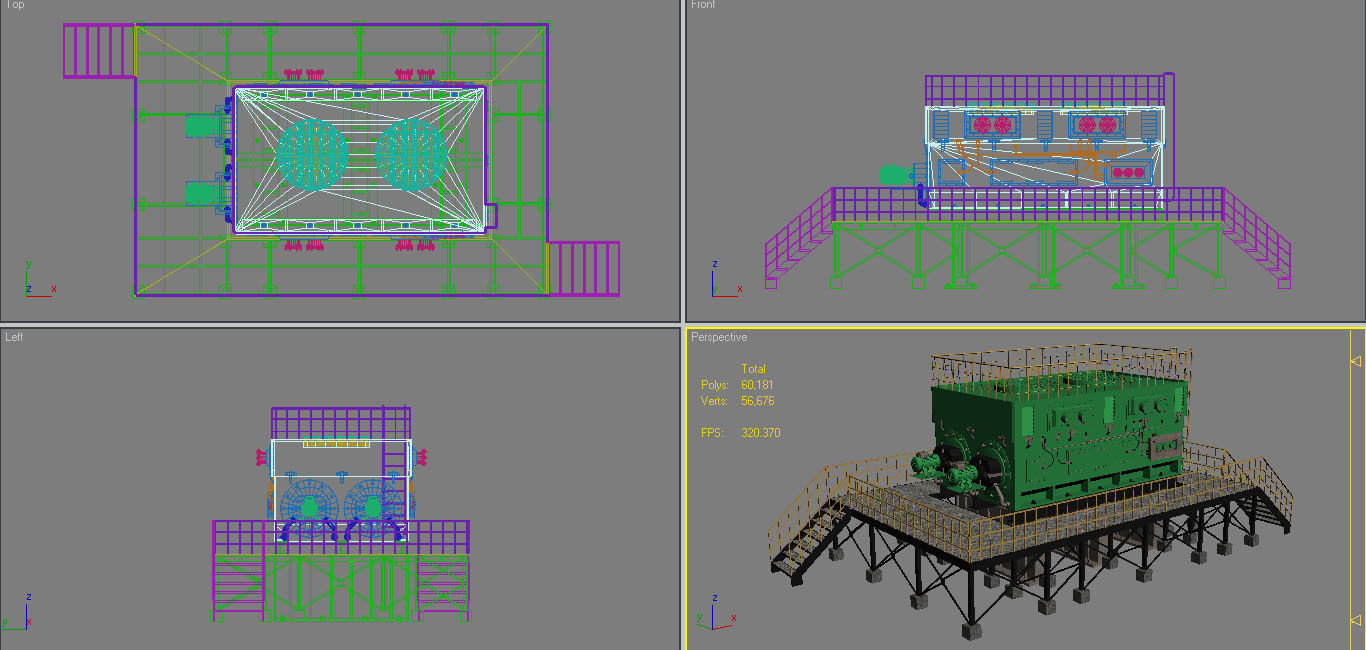Select the left cyan circular fan in Top view

[311, 155]
